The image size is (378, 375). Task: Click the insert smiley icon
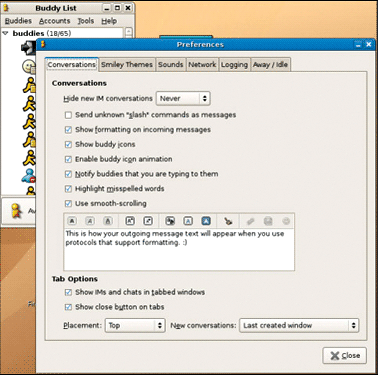pyautogui.click(x=286, y=221)
